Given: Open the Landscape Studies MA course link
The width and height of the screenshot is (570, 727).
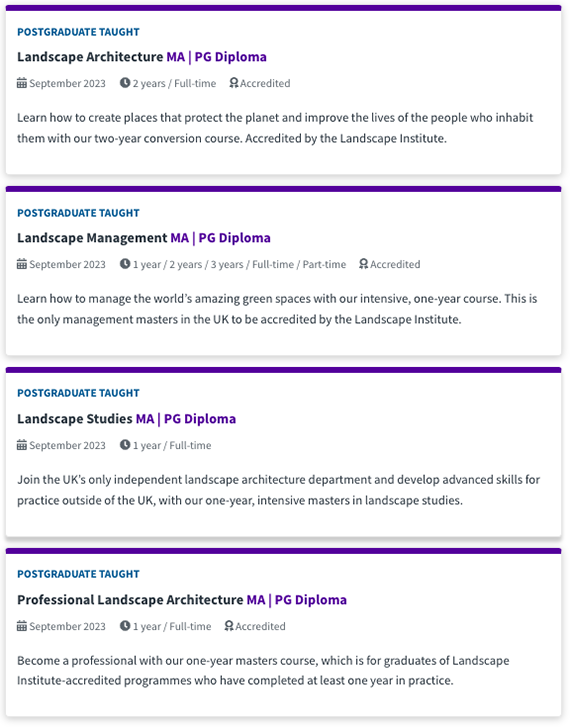Looking at the screenshot, I should pyautogui.click(x=127, y=419).
